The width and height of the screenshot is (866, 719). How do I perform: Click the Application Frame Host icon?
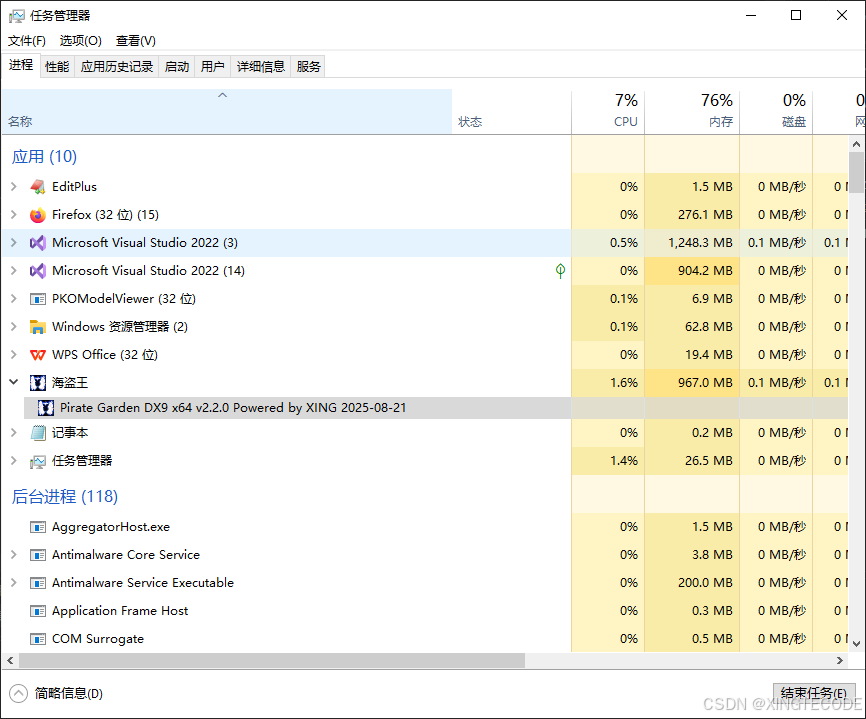[38, 611]
